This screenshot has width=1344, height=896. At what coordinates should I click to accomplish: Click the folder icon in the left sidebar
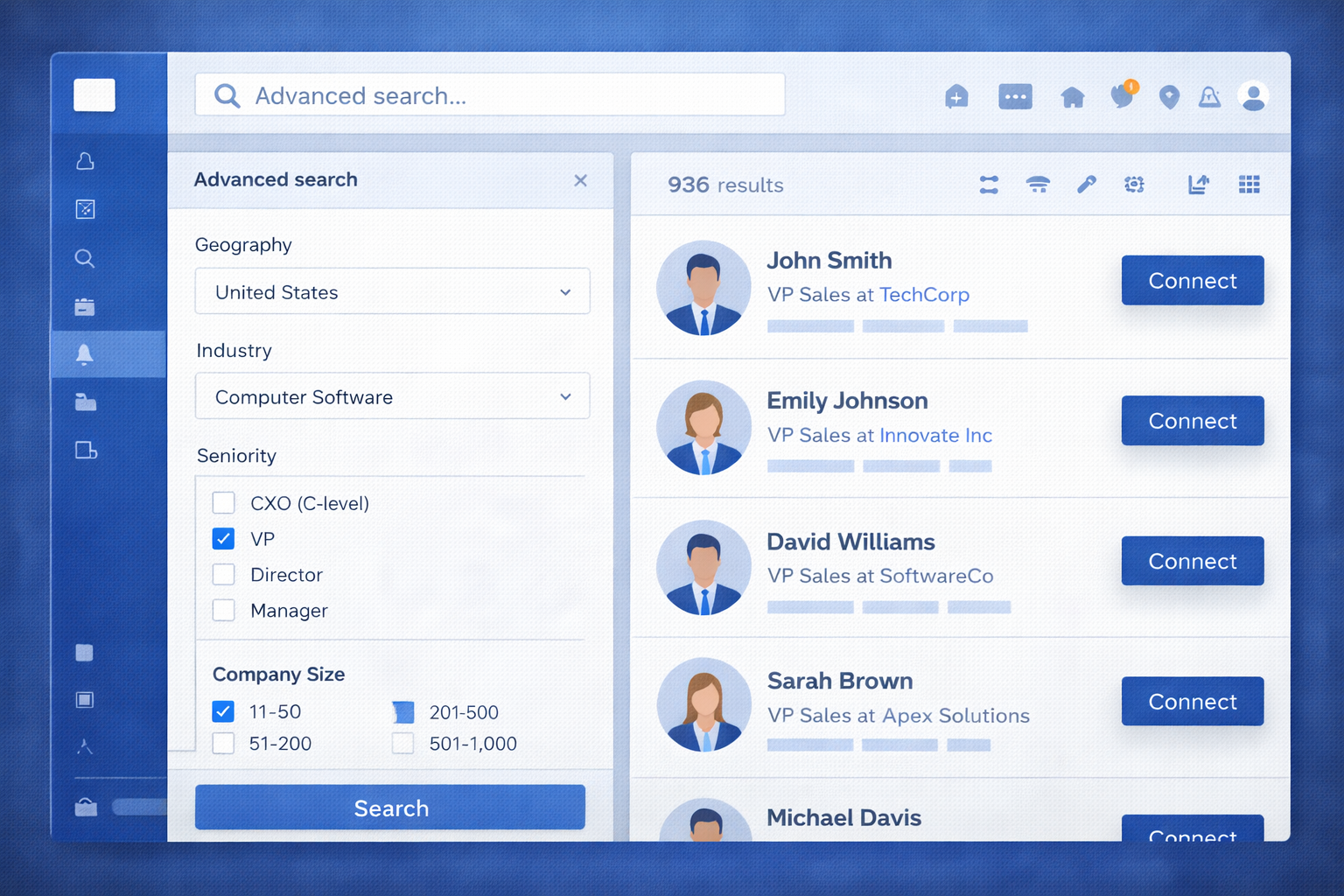pos(84,402)
